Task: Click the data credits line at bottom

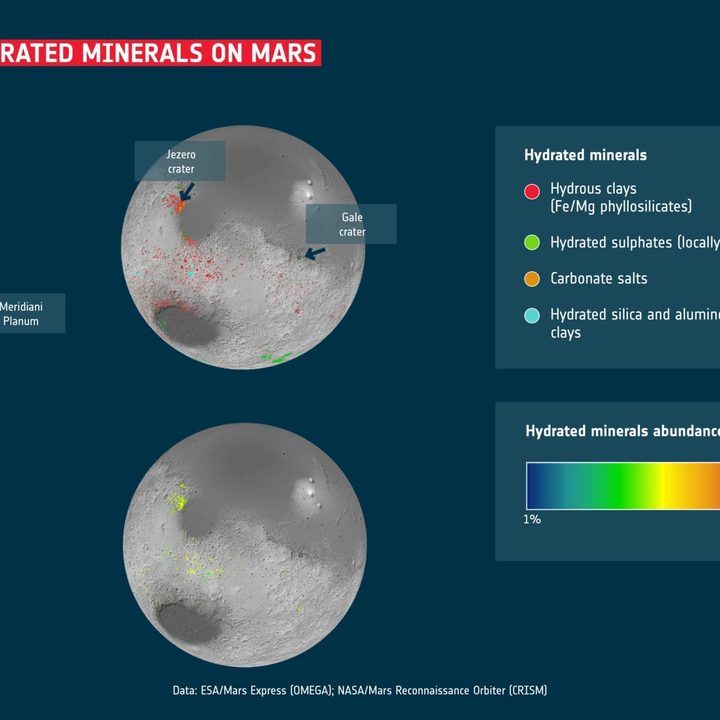Action: (x=360, y=690)
